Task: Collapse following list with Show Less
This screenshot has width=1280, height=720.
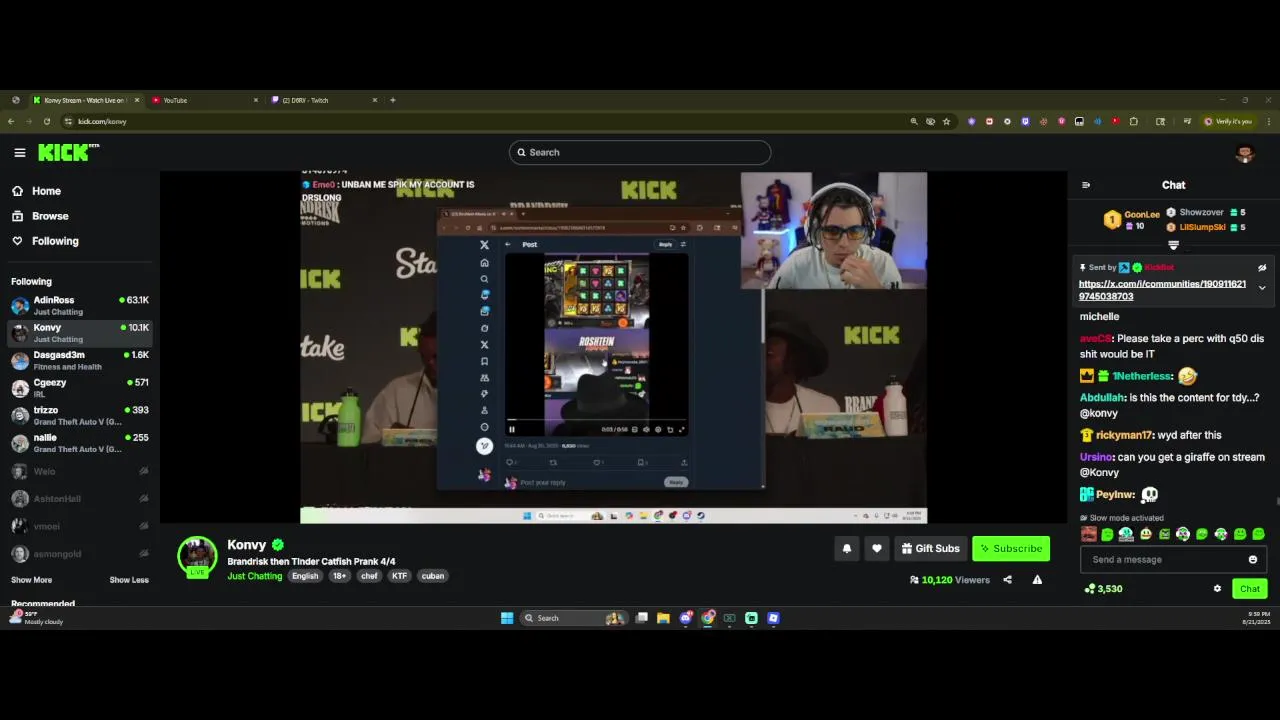Action: 129,580
